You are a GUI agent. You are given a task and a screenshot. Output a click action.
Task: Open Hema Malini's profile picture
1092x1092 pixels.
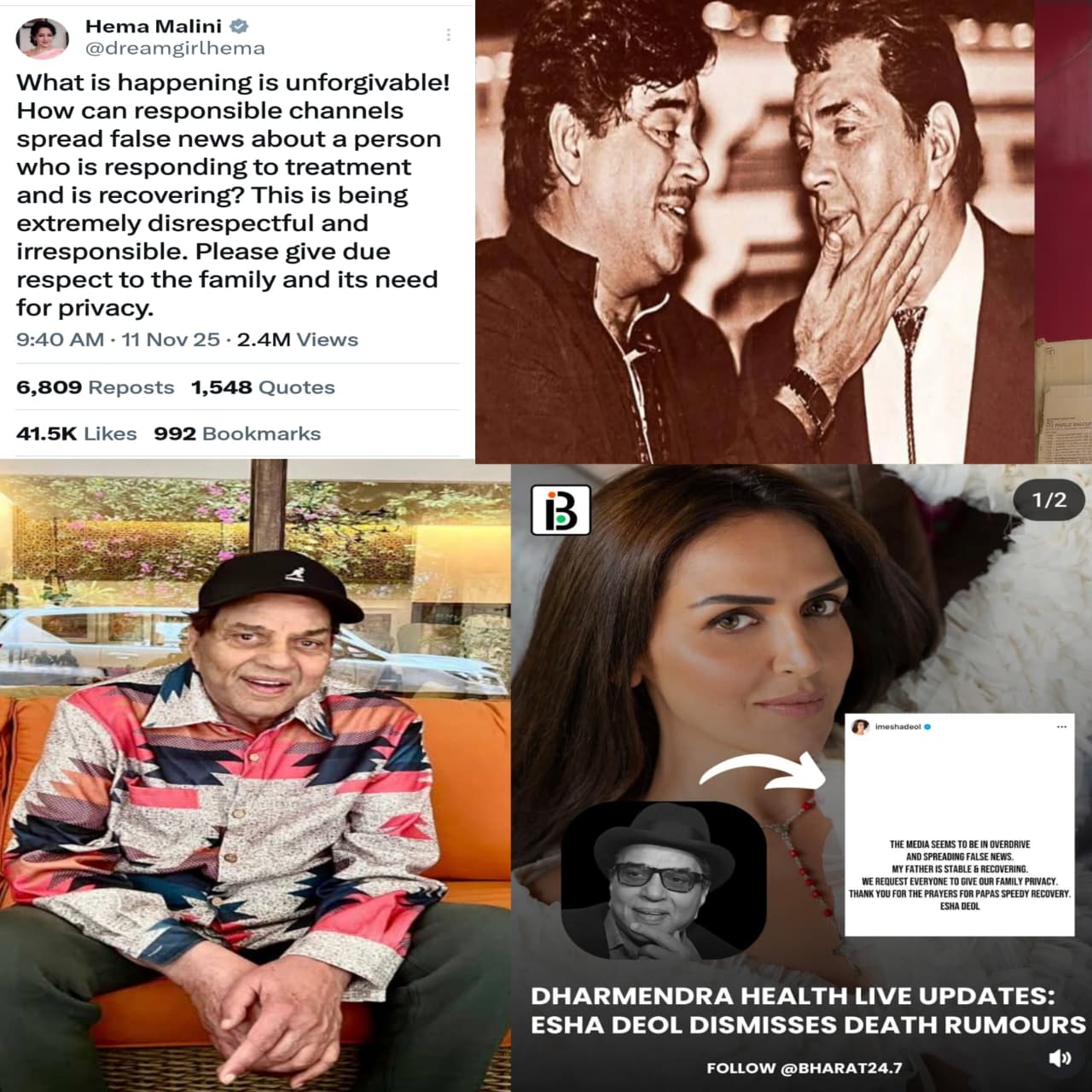pyautogui.click(x=42, y=38)
